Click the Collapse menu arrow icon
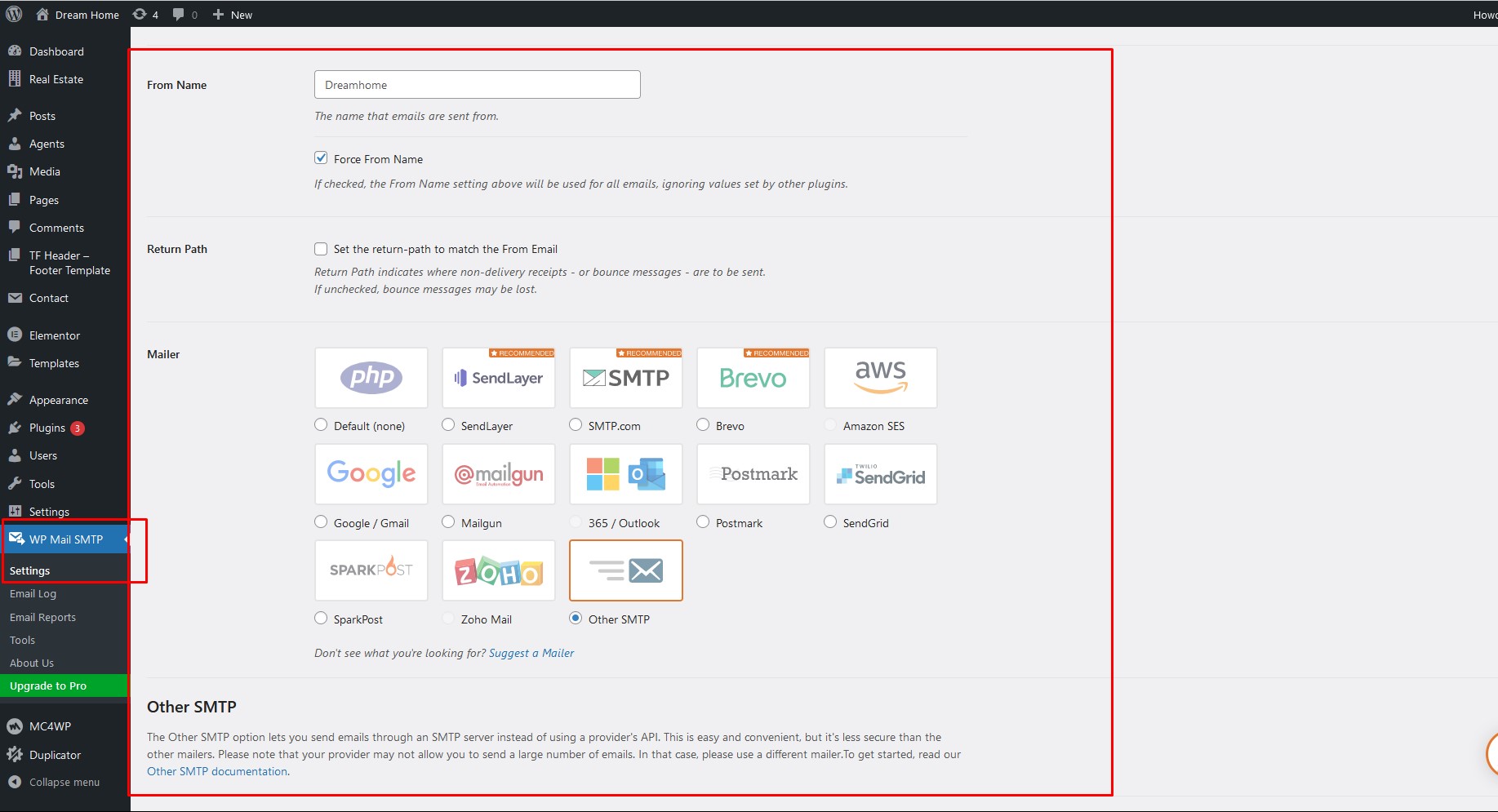This screenshot has height=812, width=1498. click(x=15, y=782)
